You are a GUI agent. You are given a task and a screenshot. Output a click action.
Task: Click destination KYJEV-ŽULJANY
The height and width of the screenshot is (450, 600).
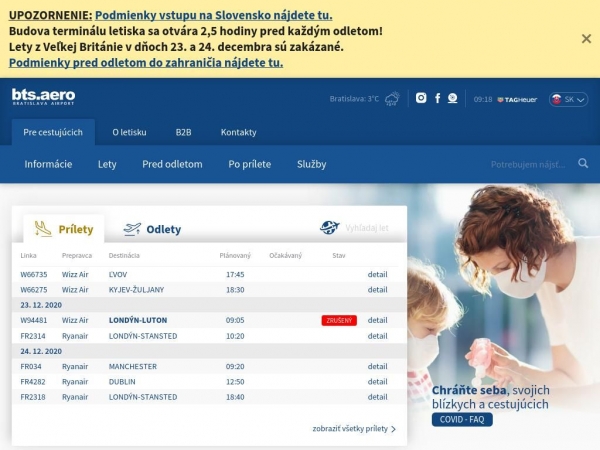tap(136, 290)
